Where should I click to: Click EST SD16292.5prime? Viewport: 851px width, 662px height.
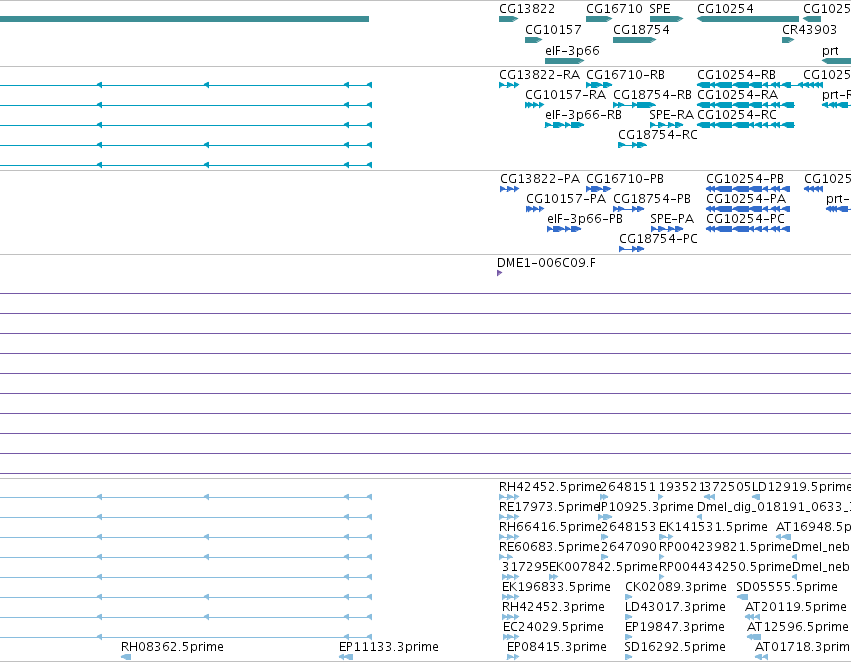pyautogui.click(x=675, y=647)
